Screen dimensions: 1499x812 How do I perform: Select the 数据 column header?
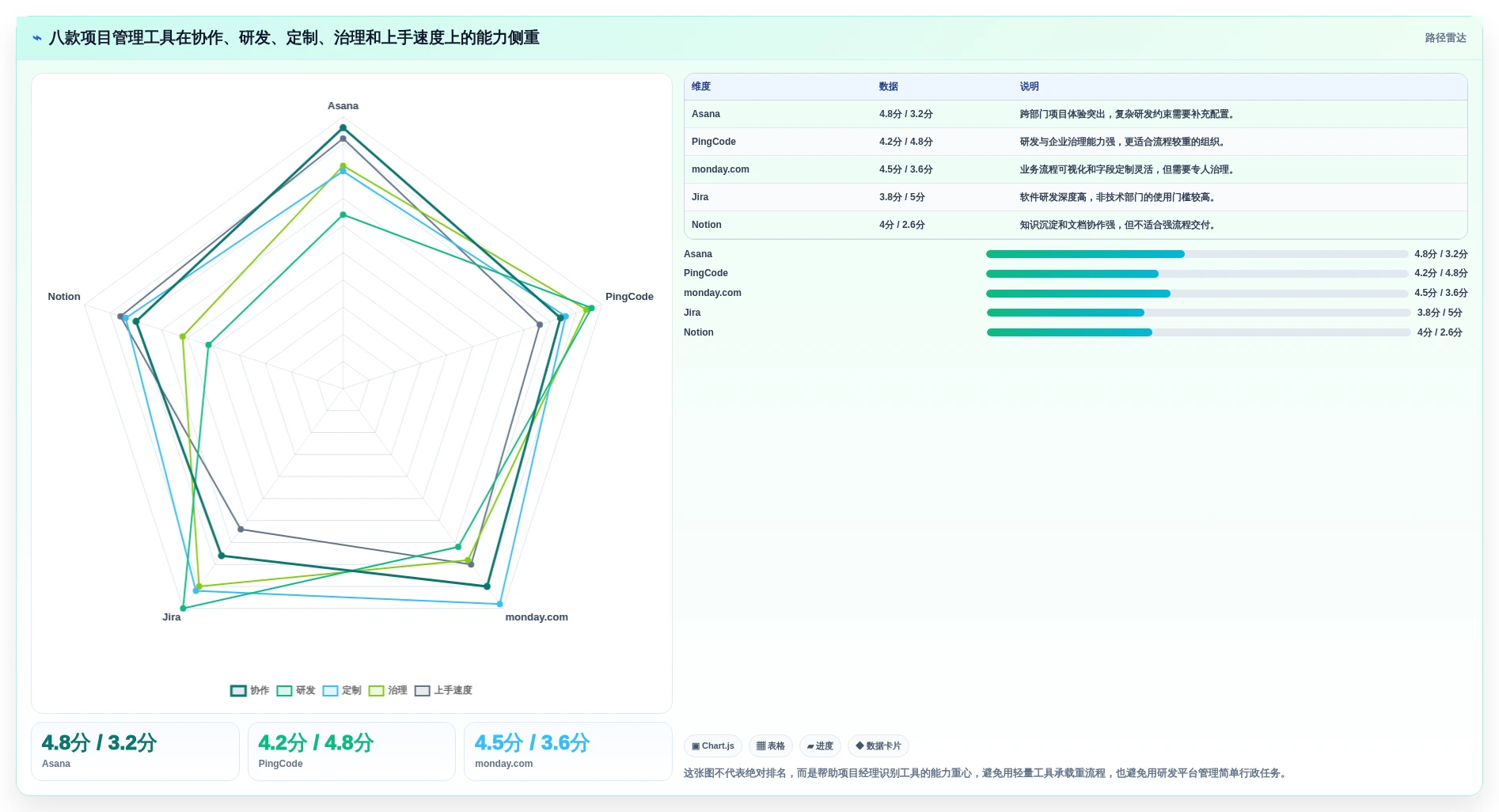coord(889,86)
